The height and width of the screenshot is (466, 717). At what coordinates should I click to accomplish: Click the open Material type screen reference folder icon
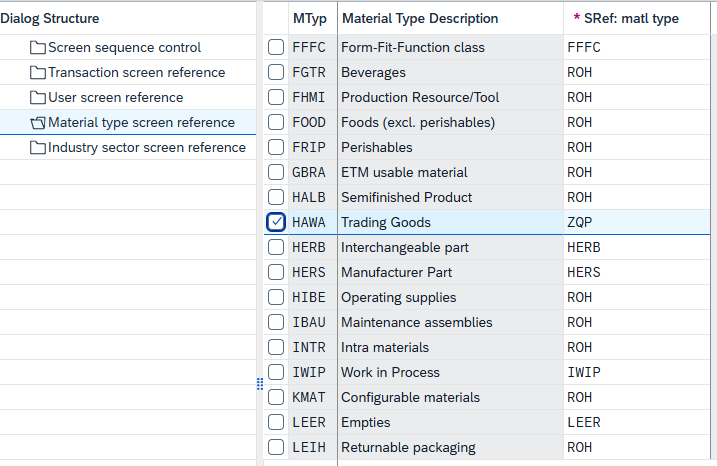point(38,123)
